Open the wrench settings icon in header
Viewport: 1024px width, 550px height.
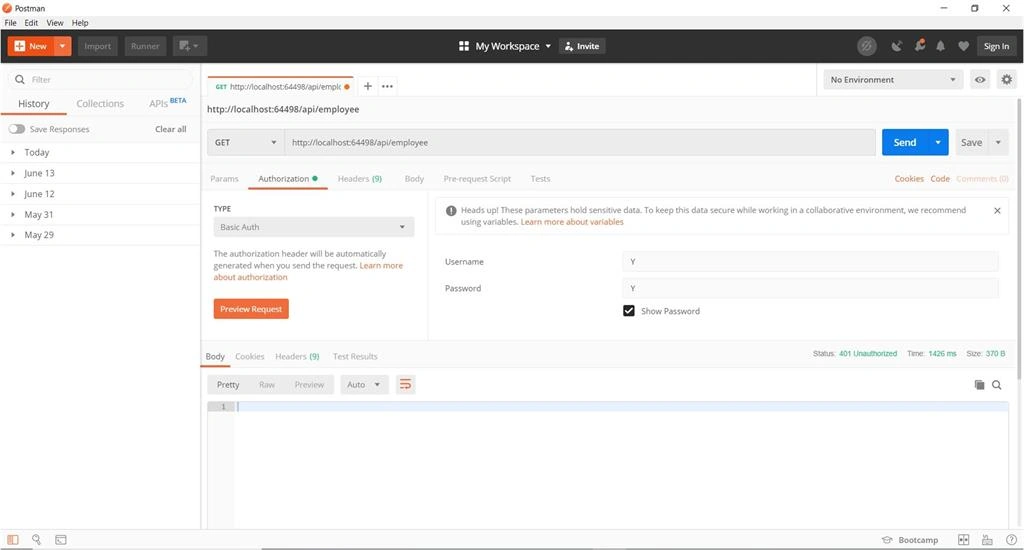click(x=920, y=46)
